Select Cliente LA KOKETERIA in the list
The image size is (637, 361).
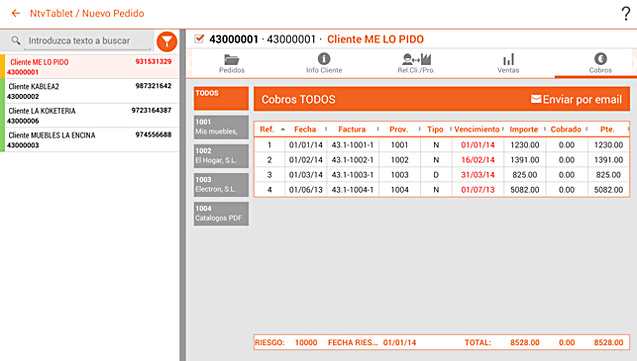tap(89, 115)
